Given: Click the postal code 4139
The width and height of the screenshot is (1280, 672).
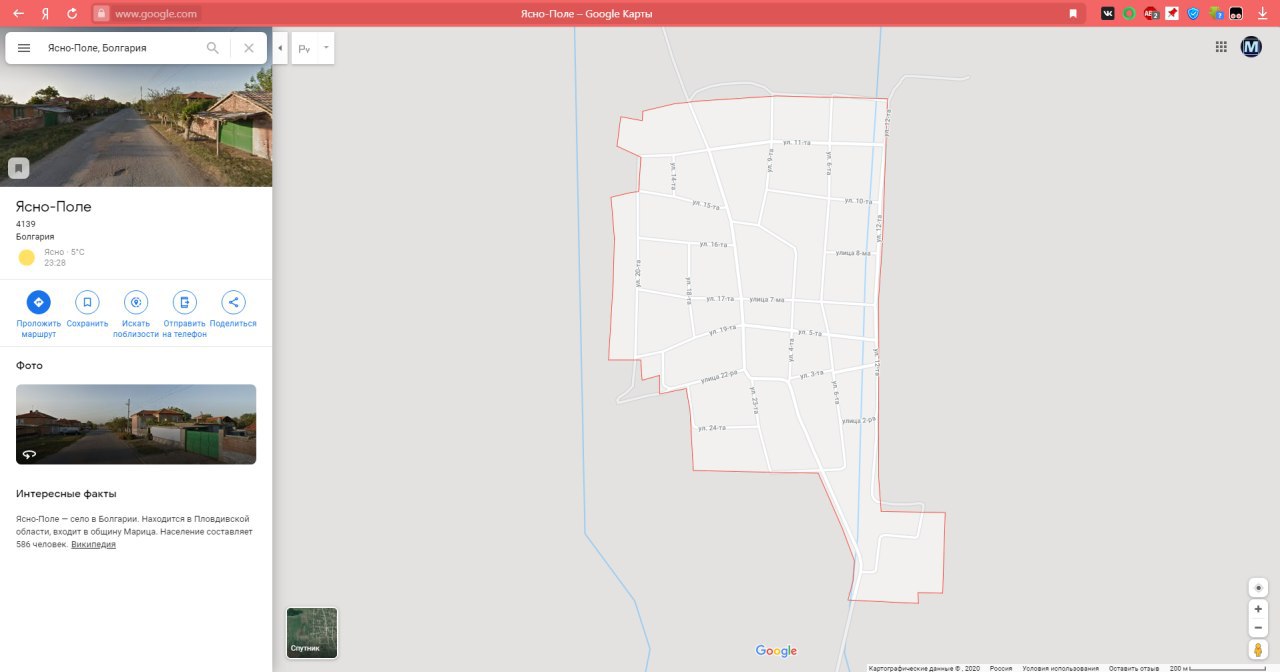Looking at the screenshot, I should [26, 224].
